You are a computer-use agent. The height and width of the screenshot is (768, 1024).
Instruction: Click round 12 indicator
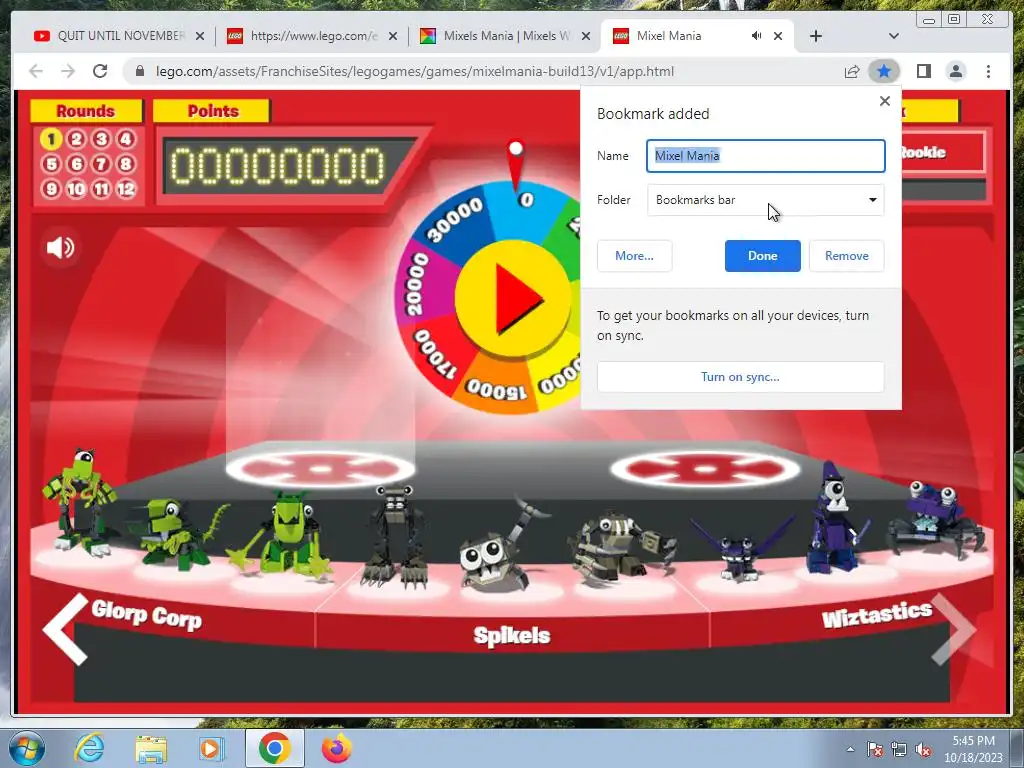tap(125, 189)
